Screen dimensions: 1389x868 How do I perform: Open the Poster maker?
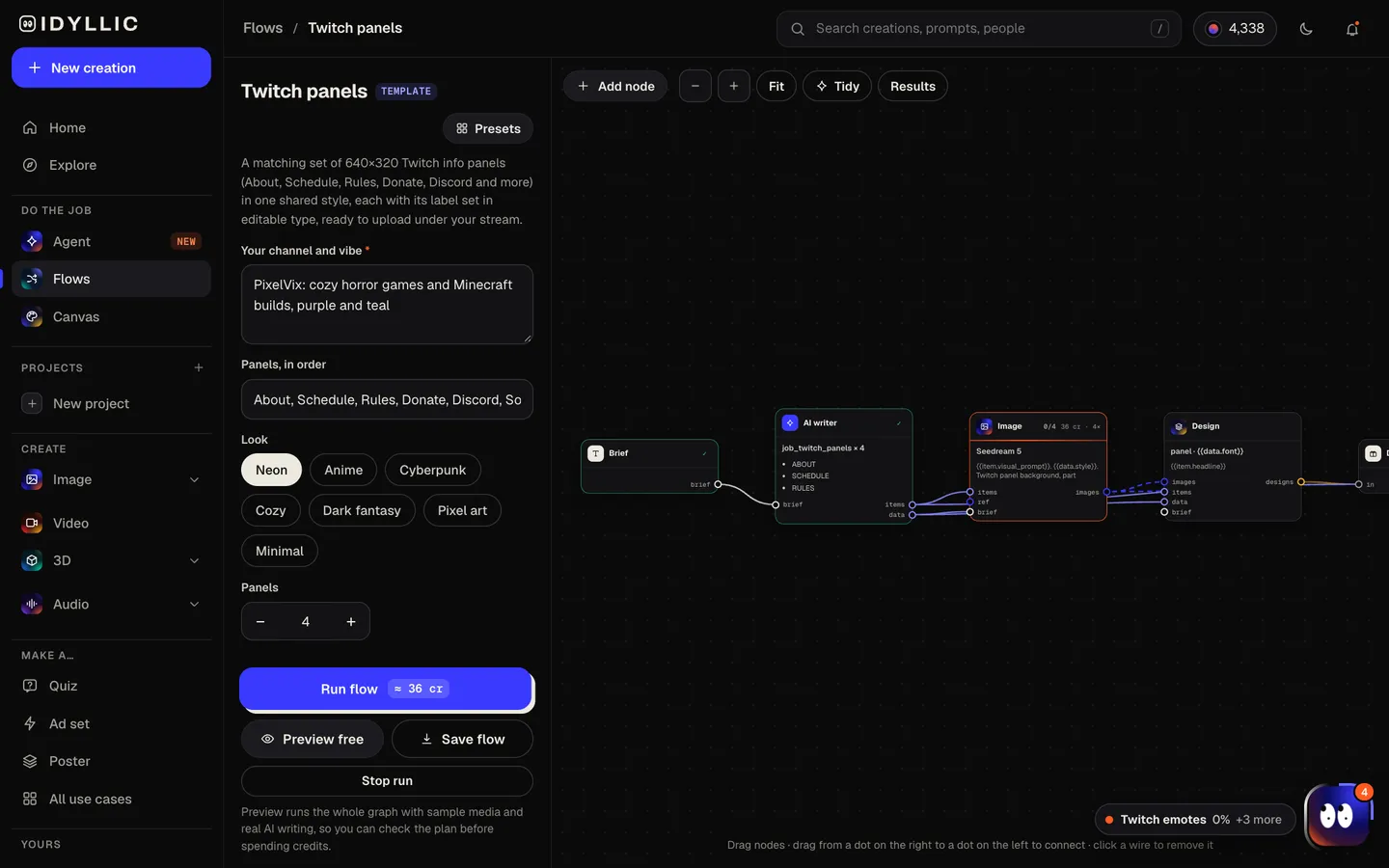[x=111, y=761]
